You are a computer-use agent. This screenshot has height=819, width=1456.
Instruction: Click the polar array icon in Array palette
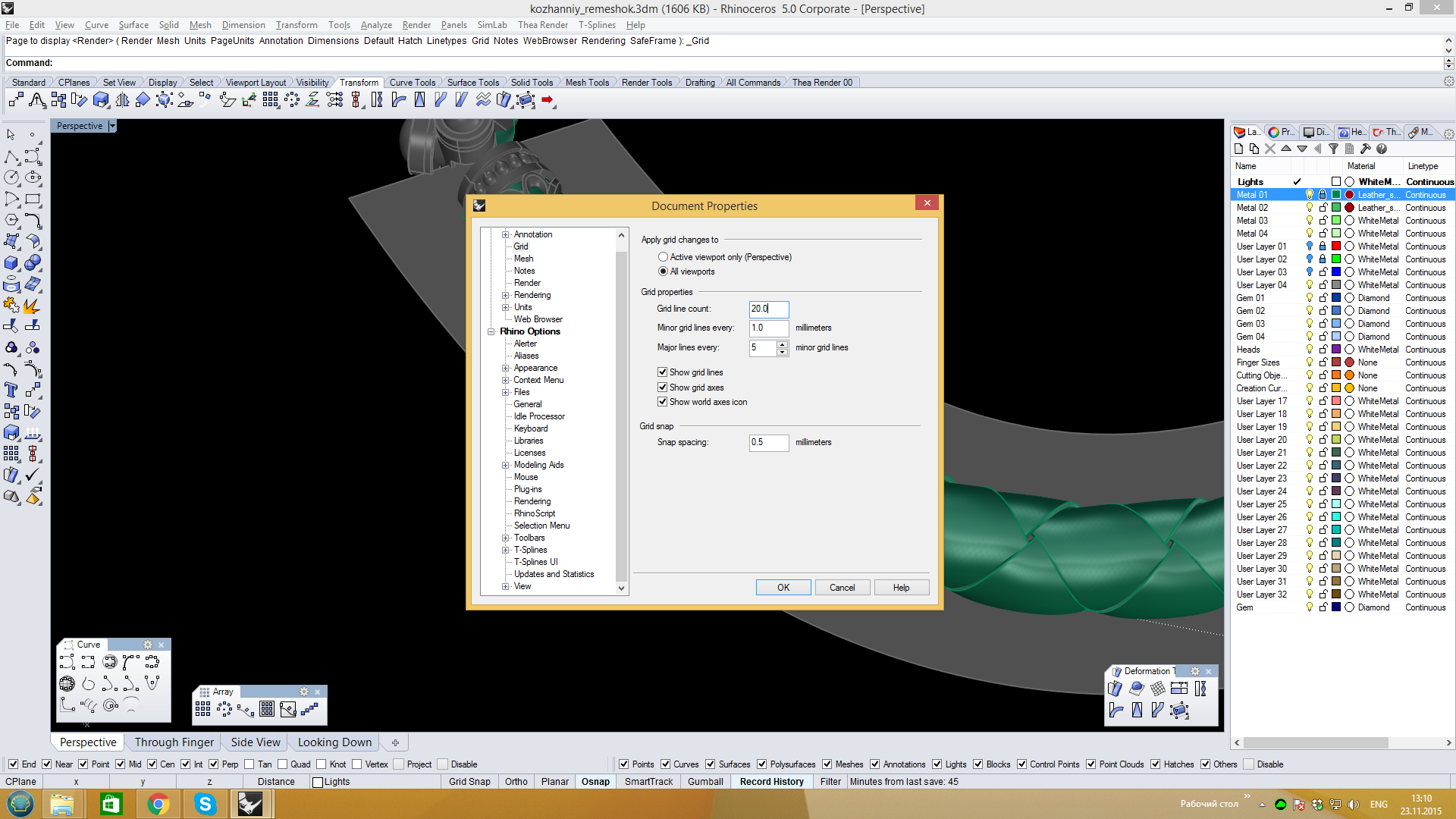click(x=224, y=710)
